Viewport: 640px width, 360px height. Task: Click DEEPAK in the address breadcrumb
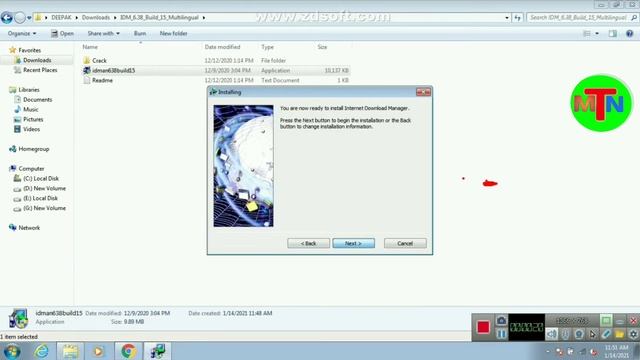click(61, 18)
